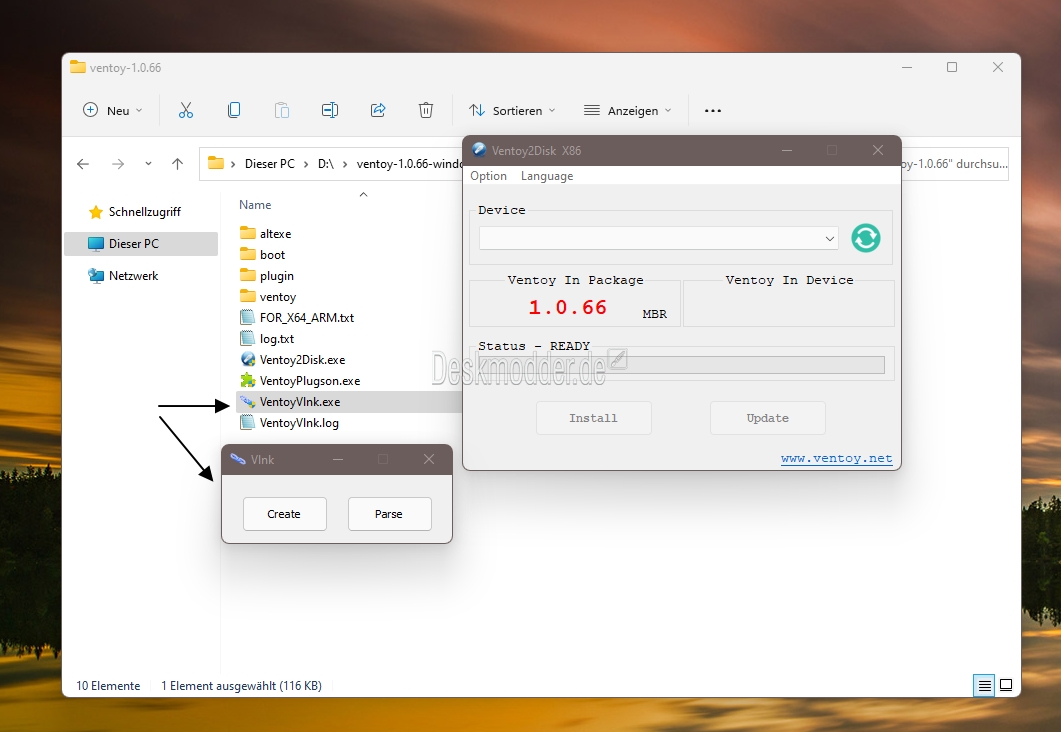Open the Anzeigen dropdown menu
1061x732 pixels.
[x=627, y=110]
